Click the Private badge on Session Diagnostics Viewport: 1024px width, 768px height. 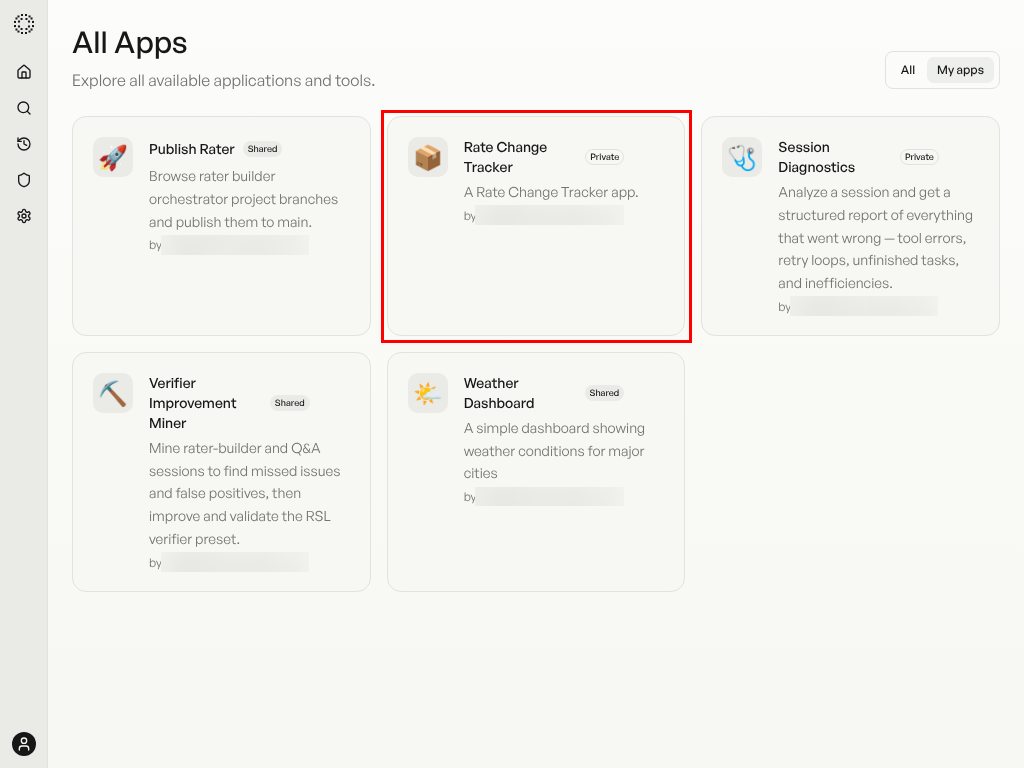click(919, 157)
